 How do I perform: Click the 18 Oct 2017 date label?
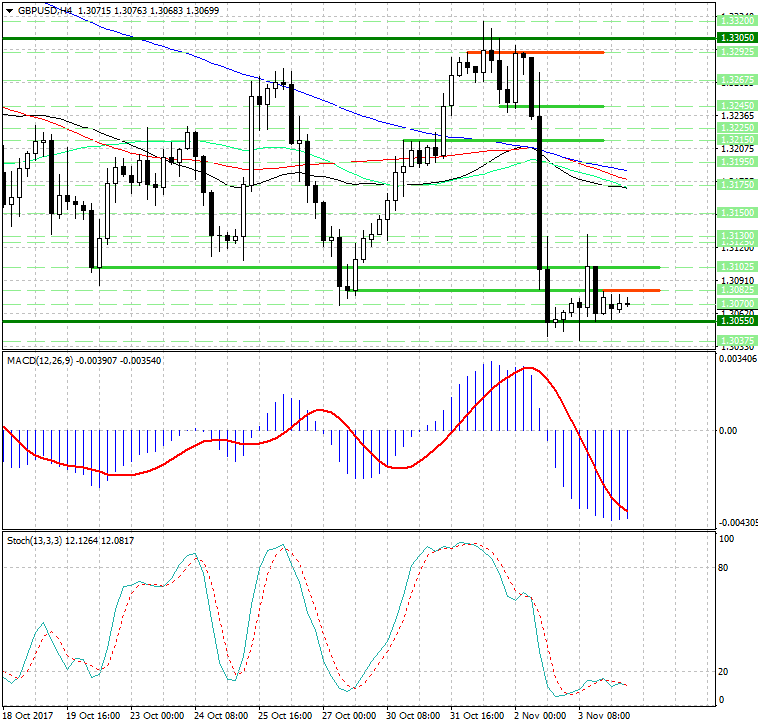click(30, 715)
